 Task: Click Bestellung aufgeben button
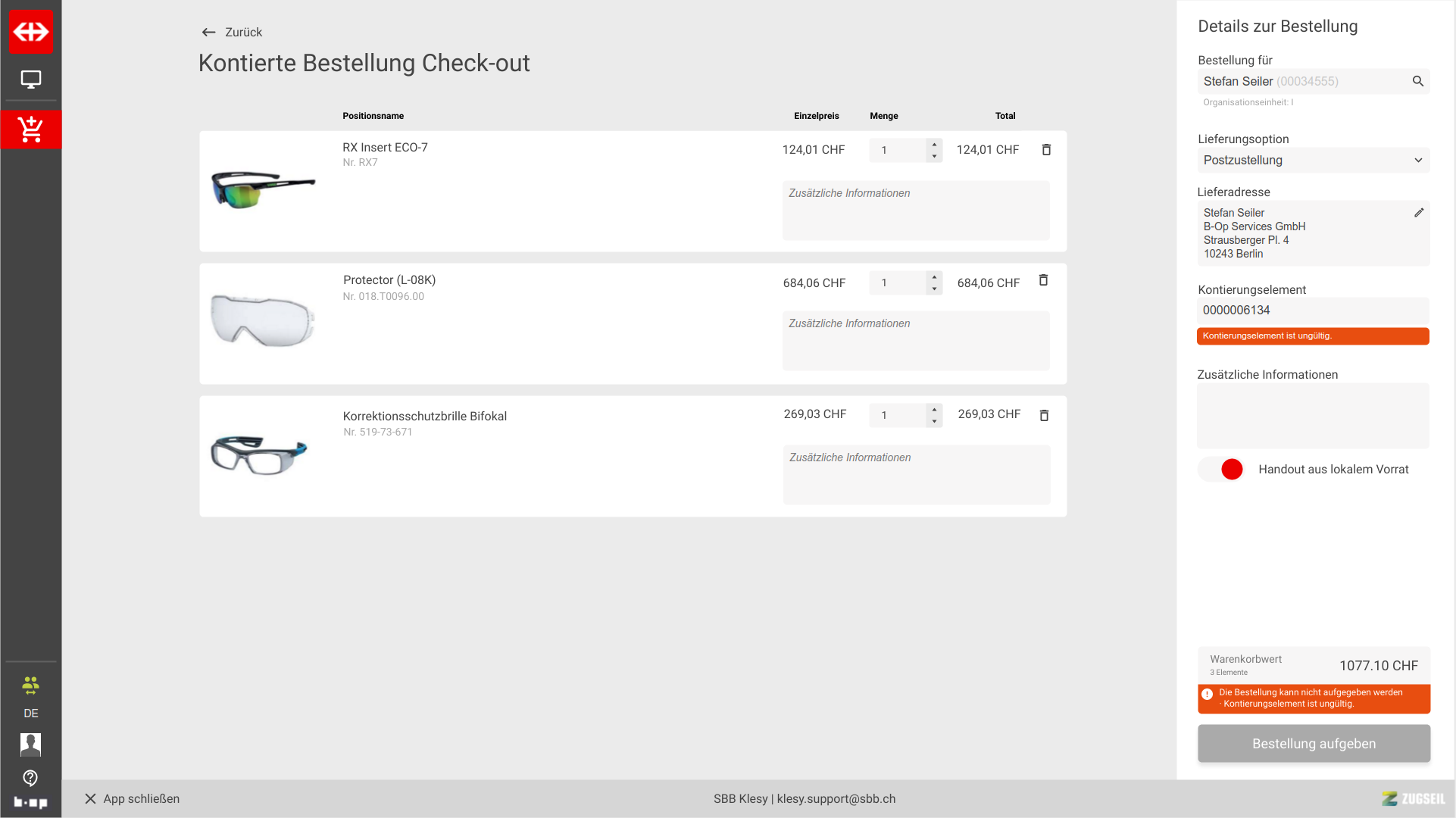pyautogui.click(x=1313, y=744)
